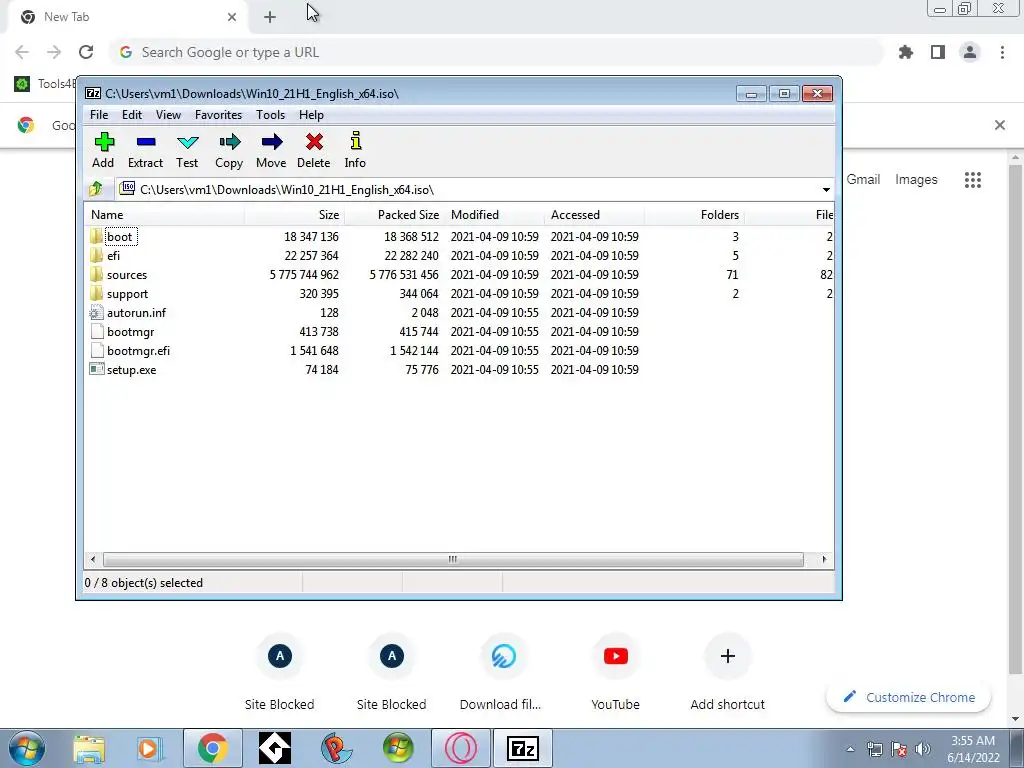
Task: Select the support folder icon
Action: click(x=97, y=293)
